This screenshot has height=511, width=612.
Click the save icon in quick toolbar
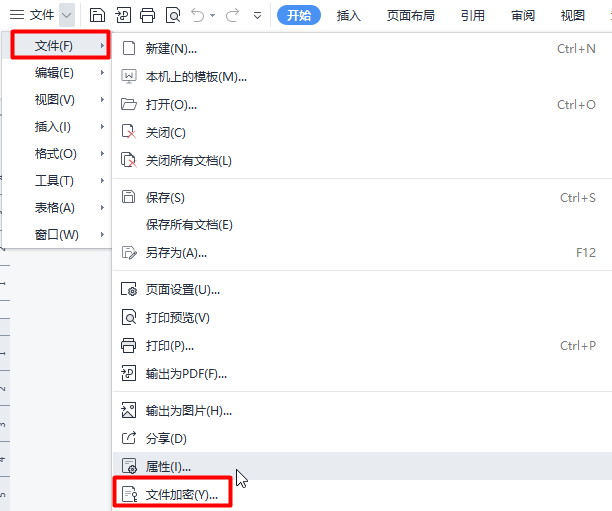pyautogui.click(x=97, y=15)
